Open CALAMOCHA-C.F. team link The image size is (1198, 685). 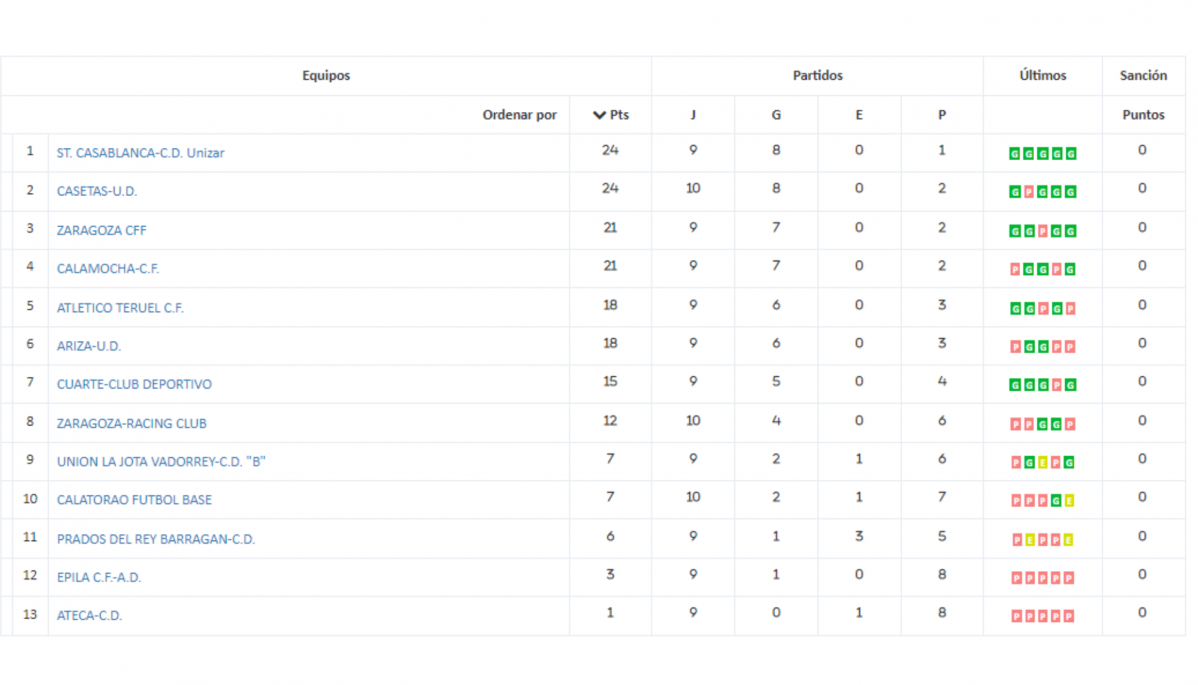pos(108,268)
